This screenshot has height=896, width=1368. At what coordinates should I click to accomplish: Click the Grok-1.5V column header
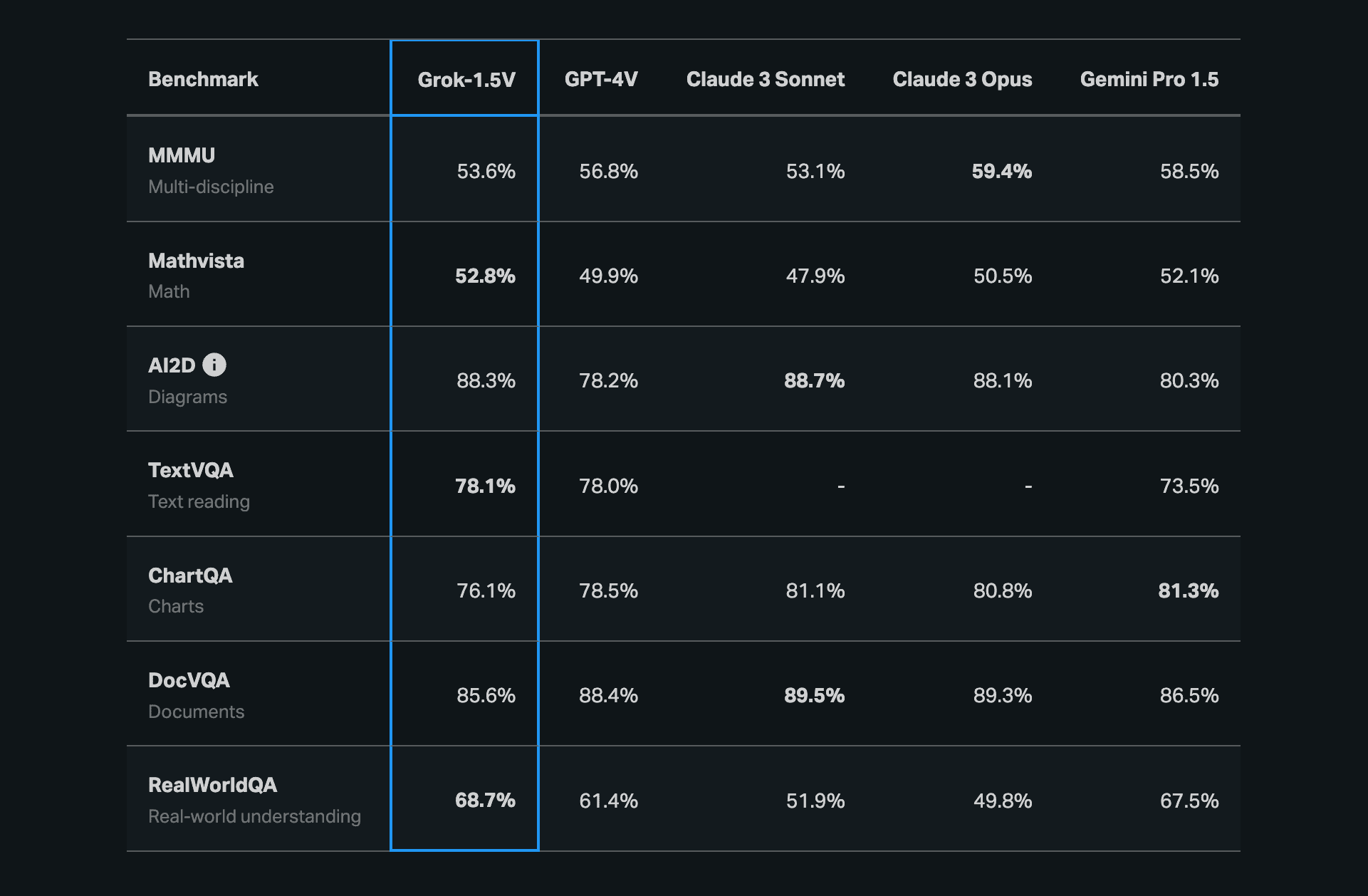click(466, 79)
